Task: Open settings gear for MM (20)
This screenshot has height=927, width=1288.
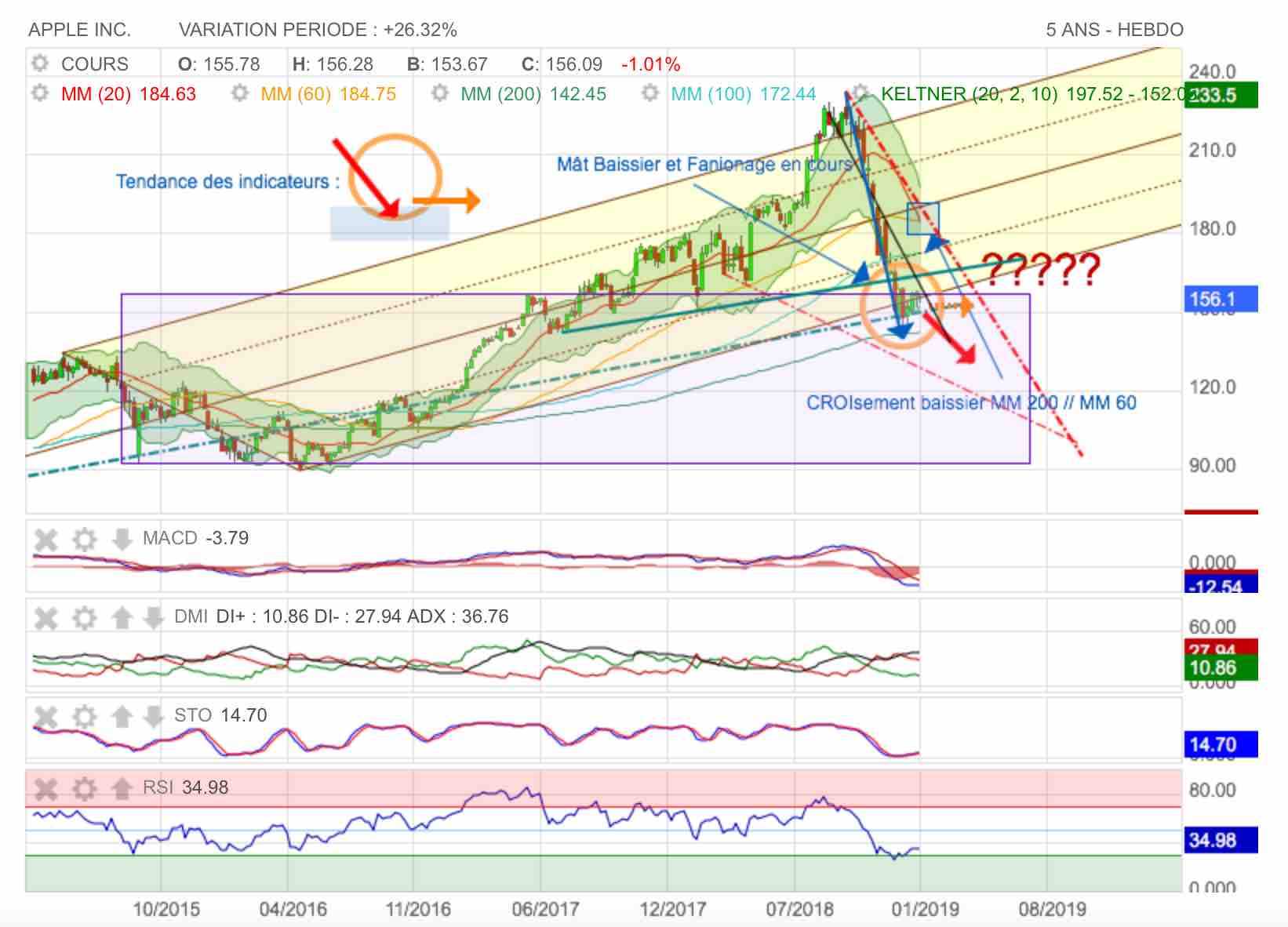Action: (x=39, y=93)
